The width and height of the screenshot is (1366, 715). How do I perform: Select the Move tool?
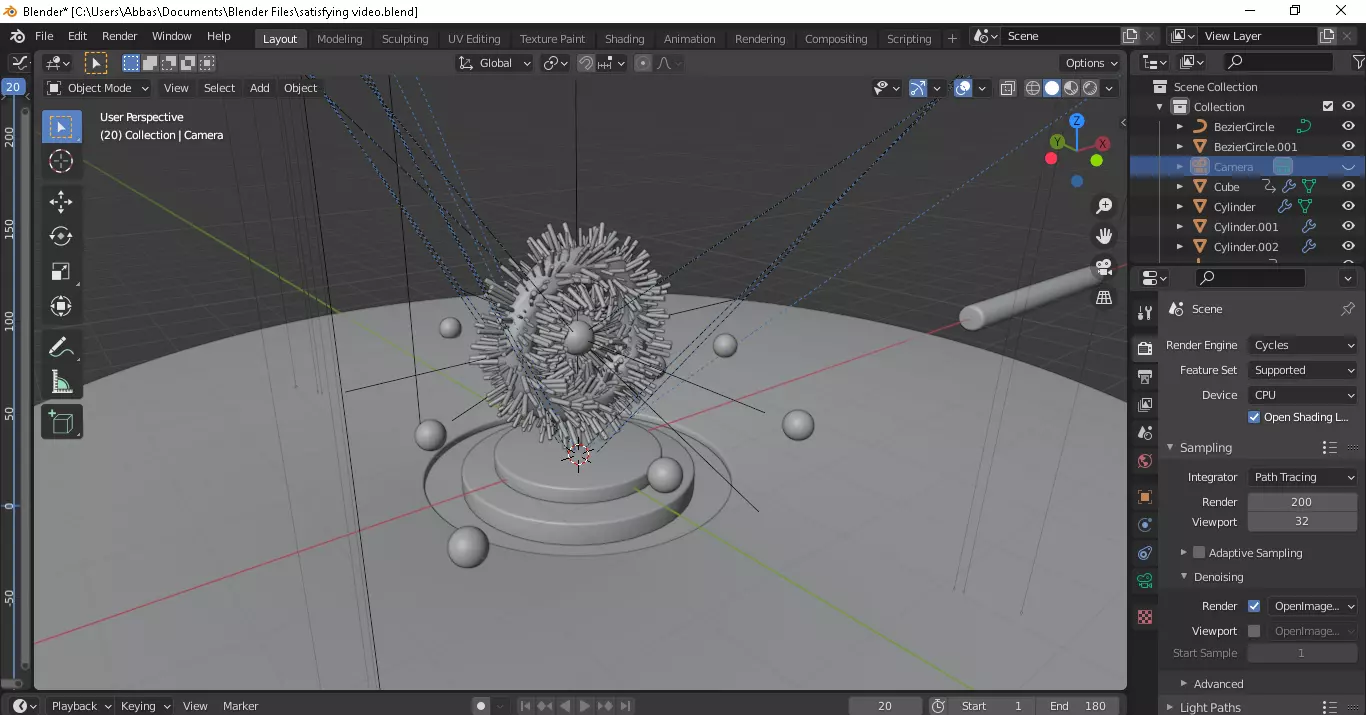(61, 202)
